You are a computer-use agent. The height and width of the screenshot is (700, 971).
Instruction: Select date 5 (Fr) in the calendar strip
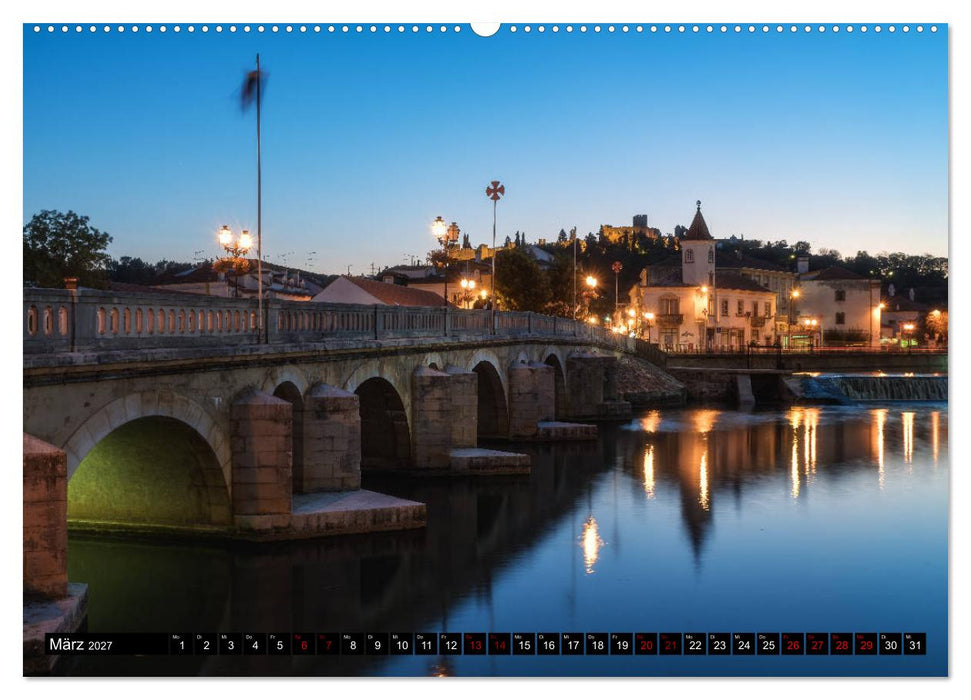[x=279, y=644]
